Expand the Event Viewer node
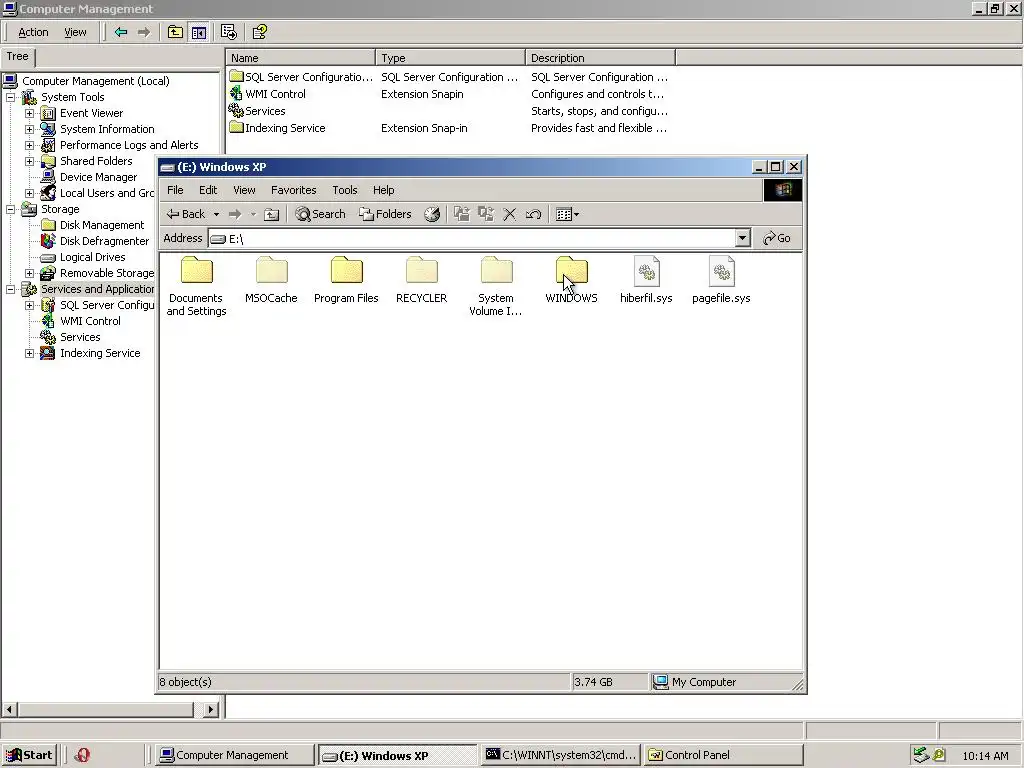 click(29, 113)
